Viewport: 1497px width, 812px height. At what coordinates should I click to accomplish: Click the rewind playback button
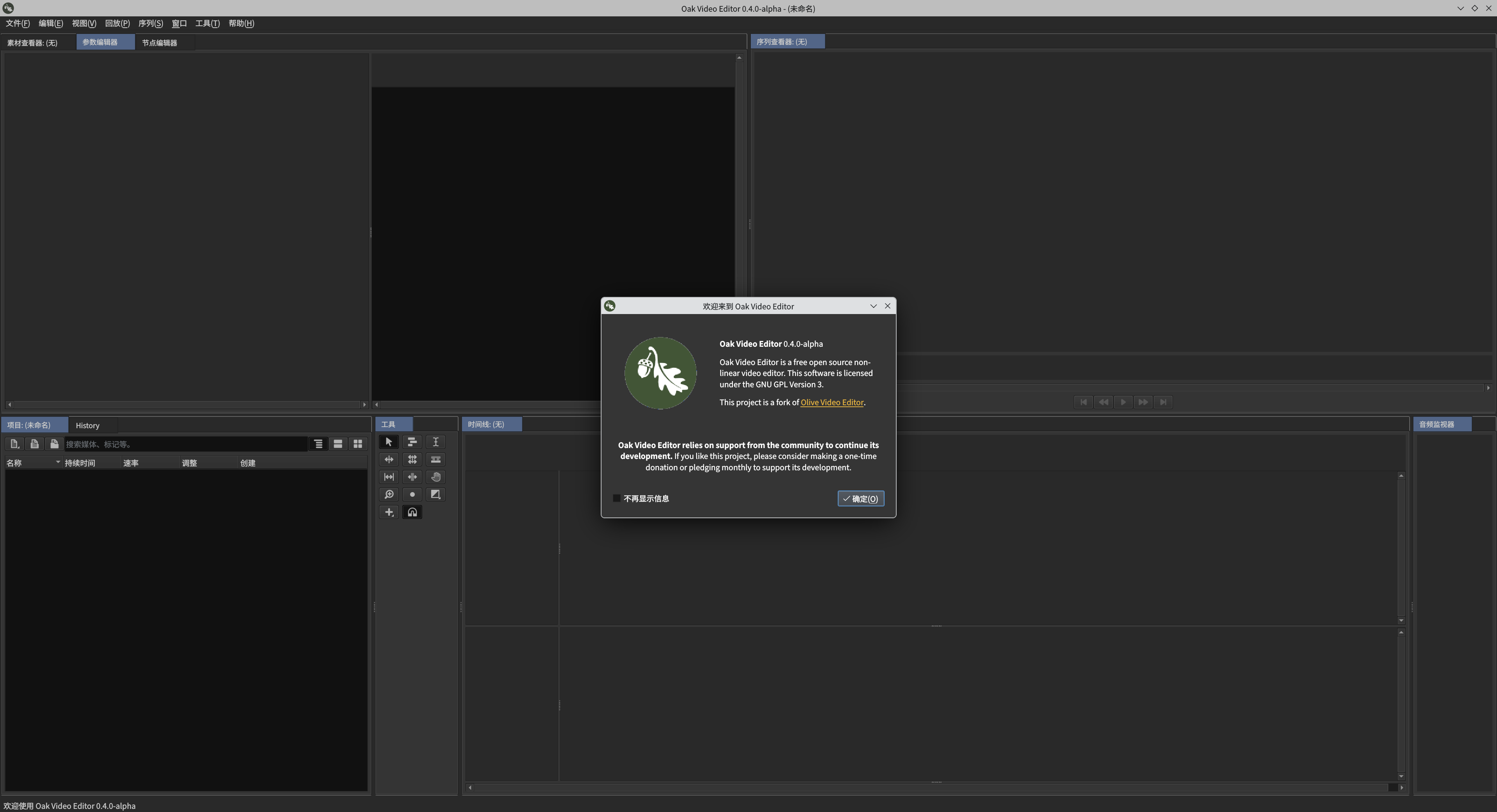(x=1103, y=402)
